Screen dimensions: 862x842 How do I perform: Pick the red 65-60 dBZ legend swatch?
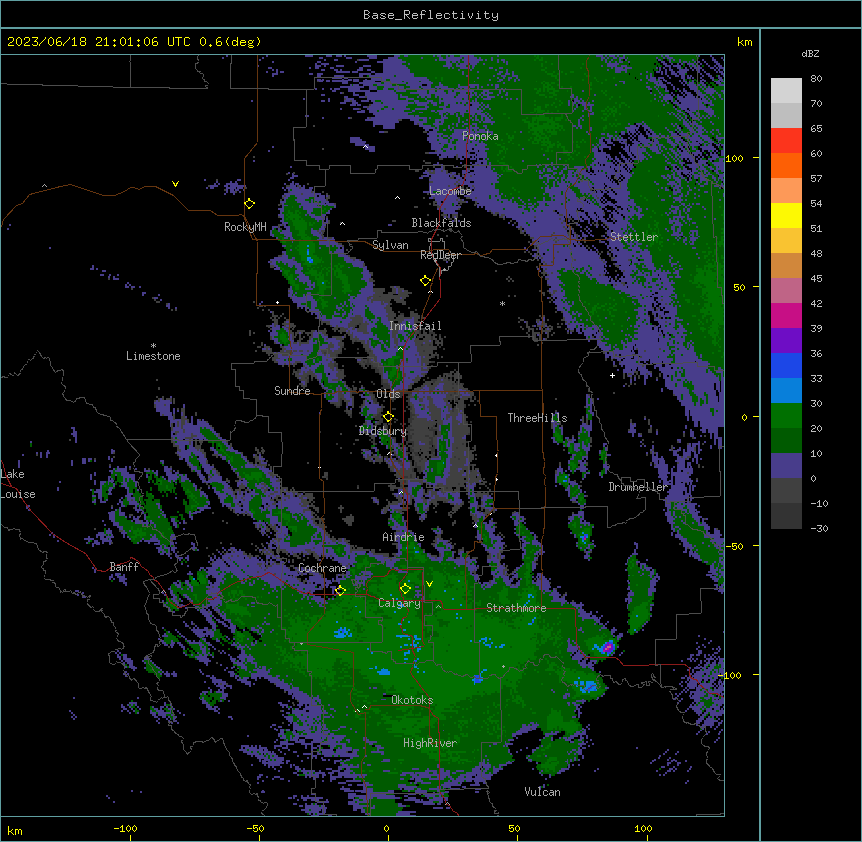coord(786,141)
